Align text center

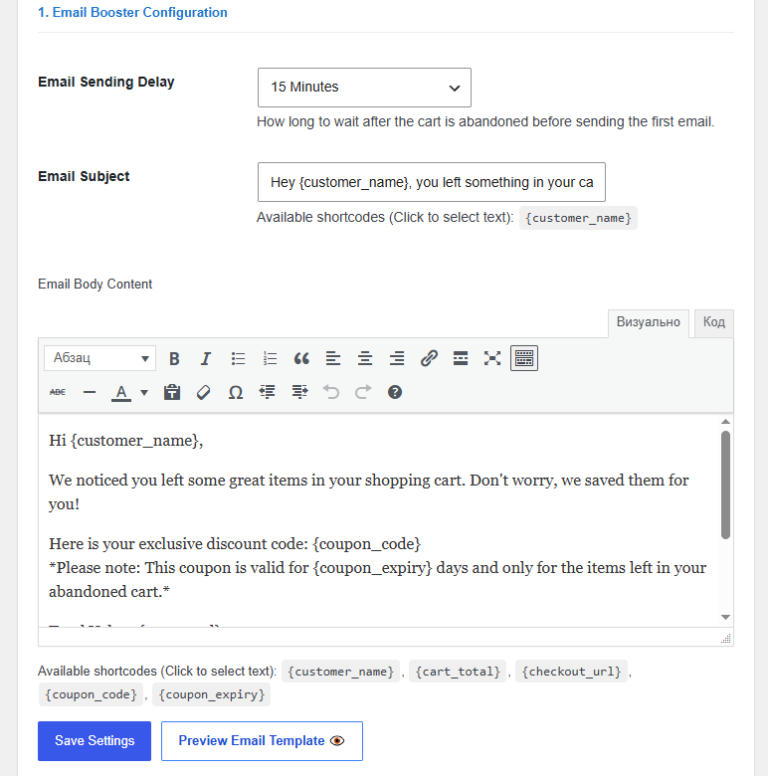coord(365,358)
